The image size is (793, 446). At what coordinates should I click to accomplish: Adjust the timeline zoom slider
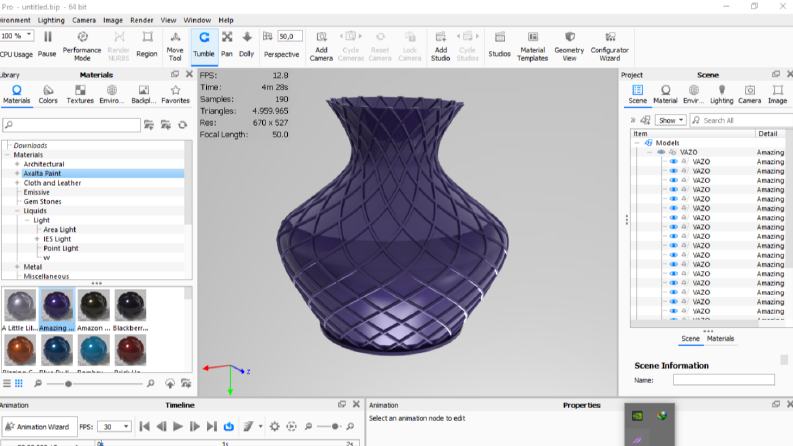coord(334,426)
